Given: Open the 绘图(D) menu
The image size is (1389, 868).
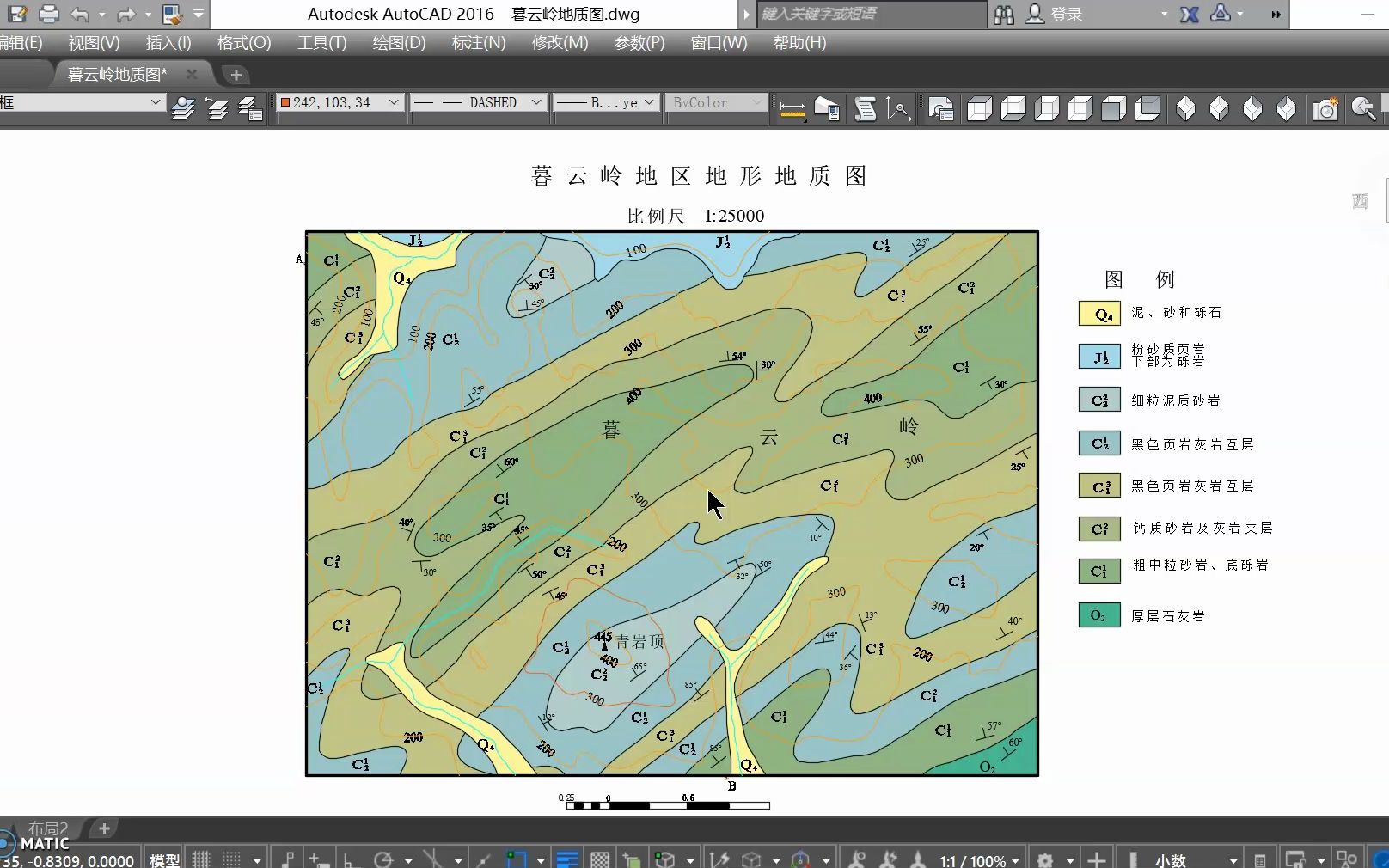Looking at the screenshot, I should 399,43.
